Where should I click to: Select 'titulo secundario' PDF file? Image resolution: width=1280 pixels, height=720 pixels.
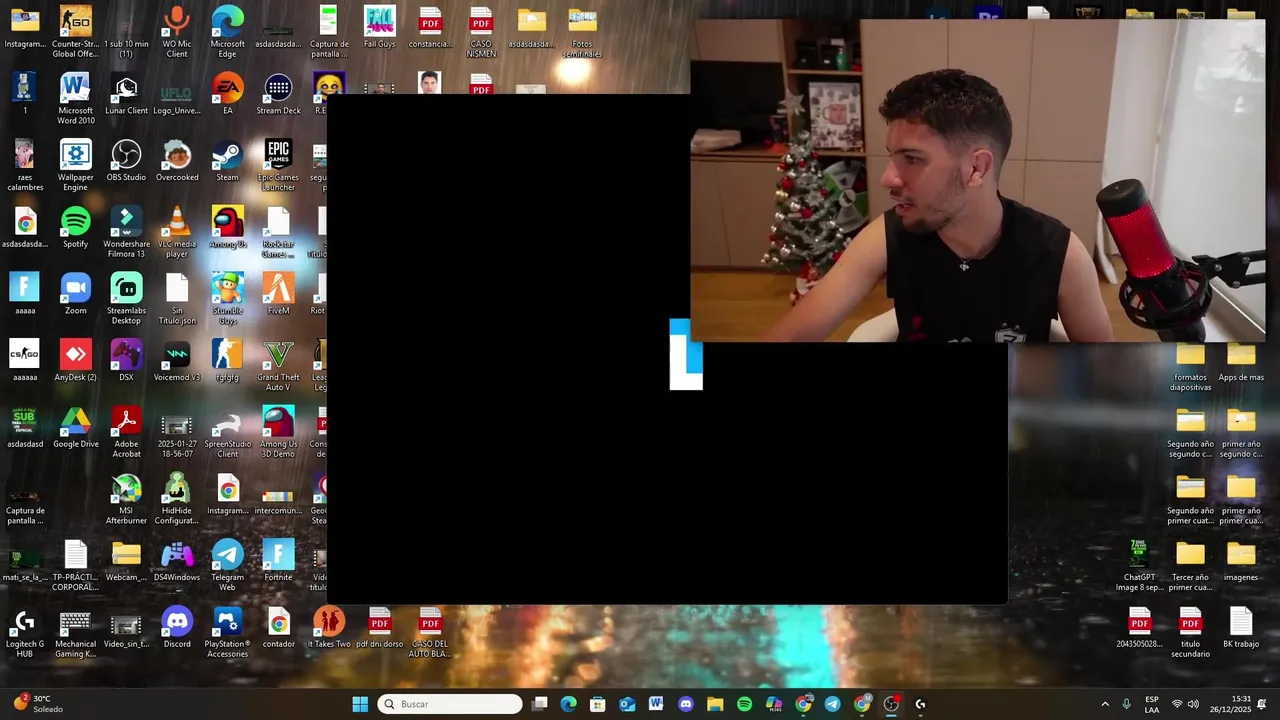[1190, 632]
